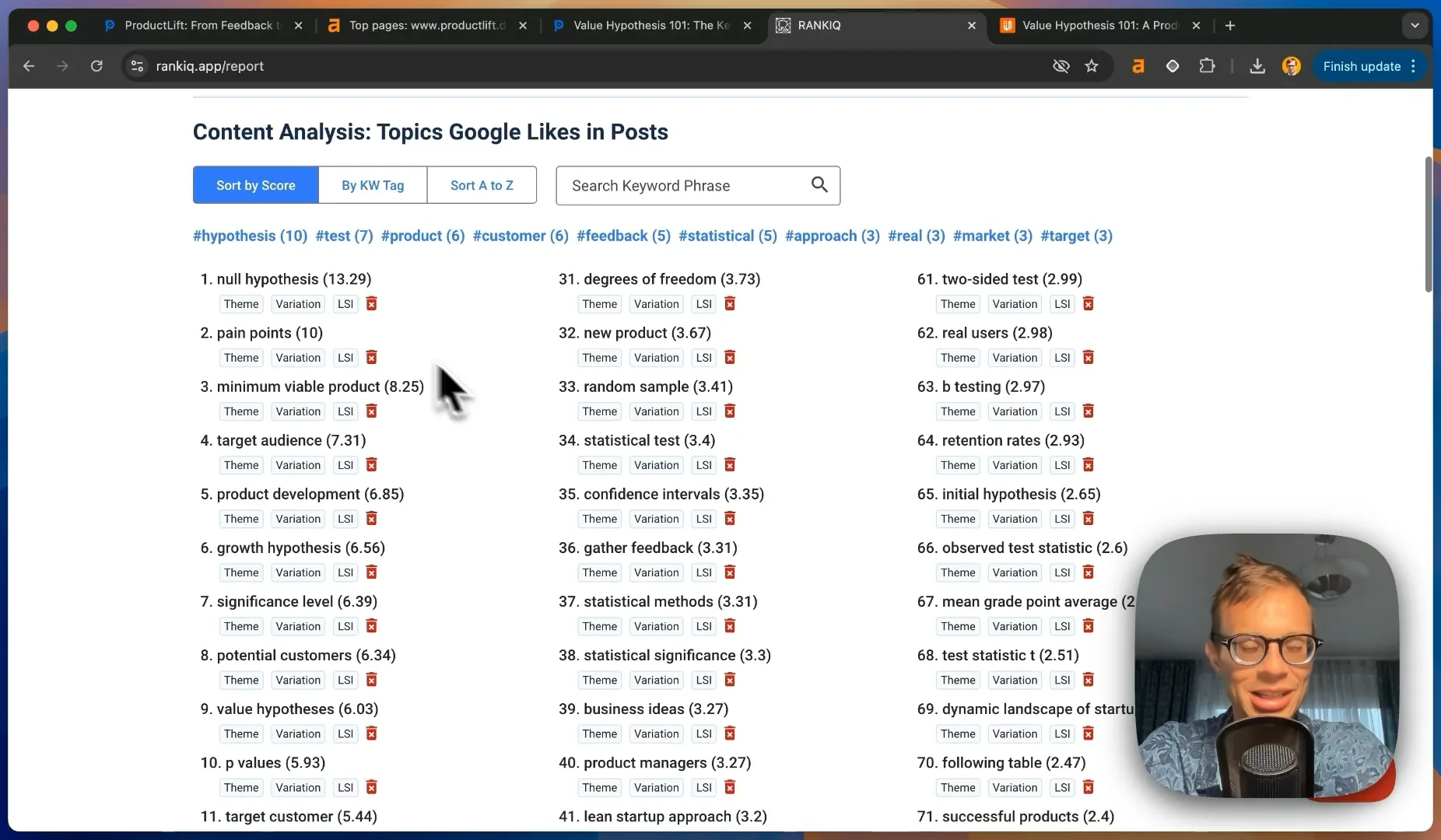The image size is (1441, 840).
Task: Trash the 'retention rates' keyword entry
Action: pos(1089,464)
